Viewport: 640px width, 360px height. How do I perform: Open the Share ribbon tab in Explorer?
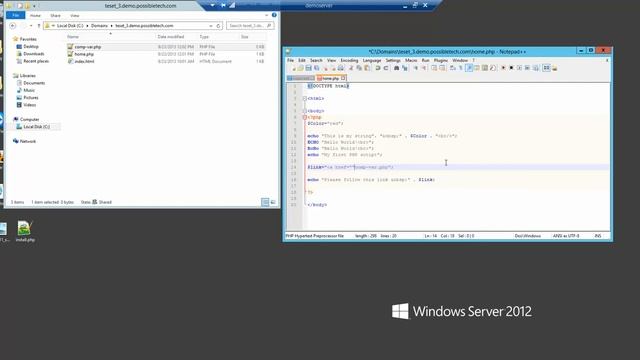tap(55, 16)
